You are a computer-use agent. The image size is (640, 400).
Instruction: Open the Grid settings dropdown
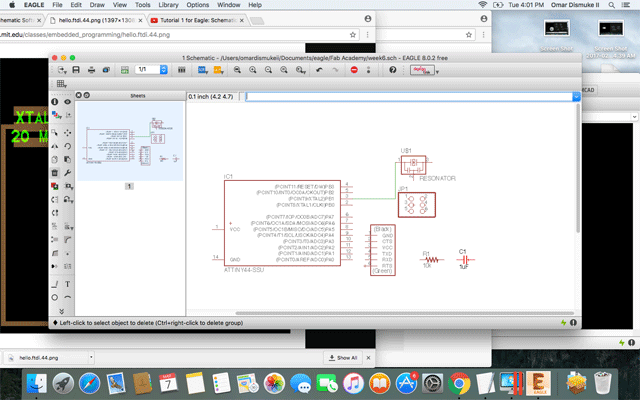tap(62, 84)
